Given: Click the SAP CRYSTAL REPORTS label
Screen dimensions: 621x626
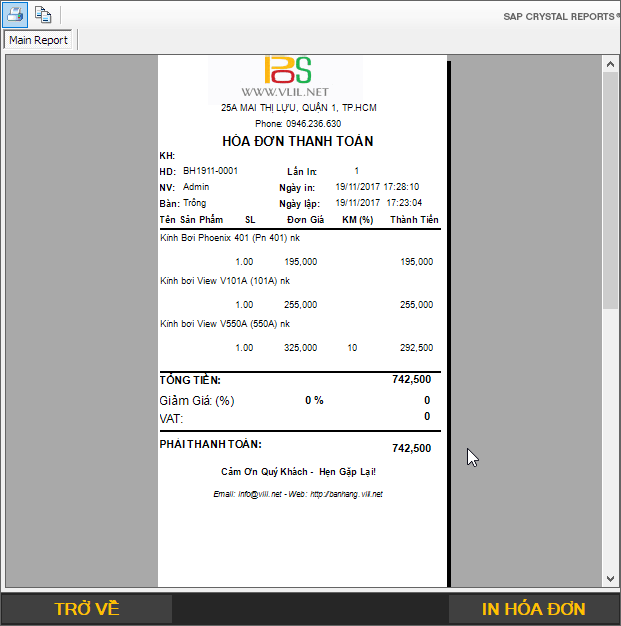Looking at the screenshot, I should 561,17.
